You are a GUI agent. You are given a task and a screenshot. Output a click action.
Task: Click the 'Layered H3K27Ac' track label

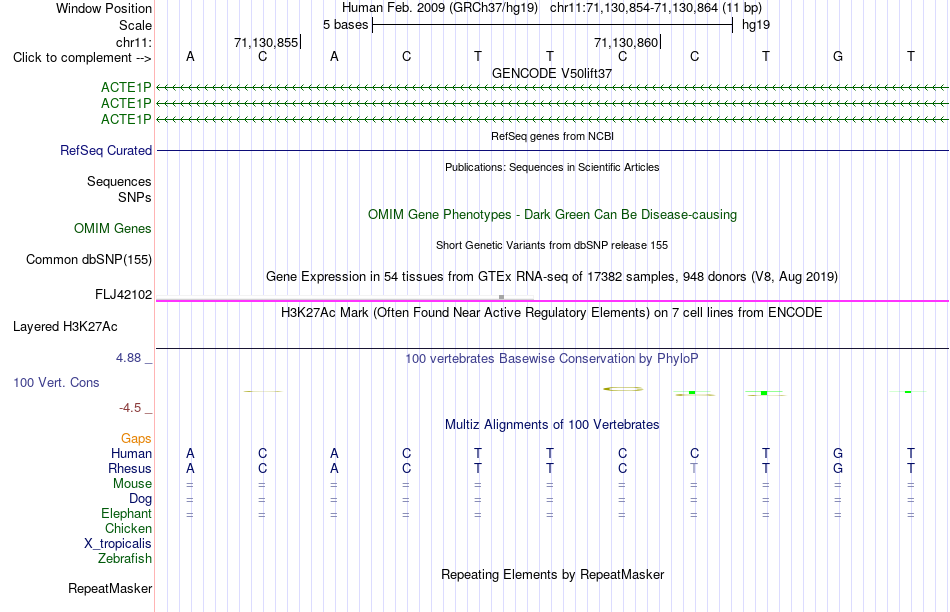point(65,327)
